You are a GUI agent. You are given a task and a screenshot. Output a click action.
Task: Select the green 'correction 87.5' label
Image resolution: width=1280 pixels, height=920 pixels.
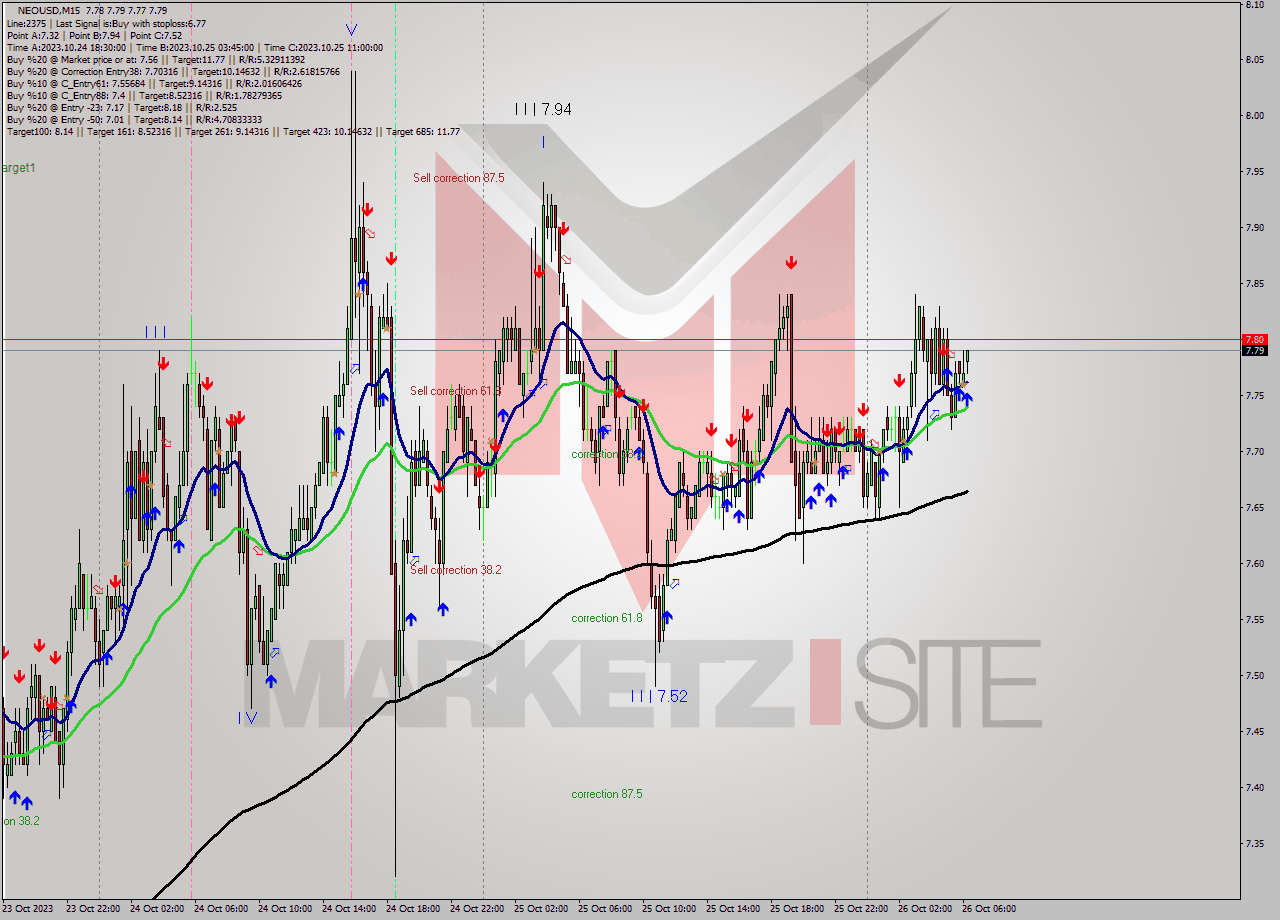(607, 794)
